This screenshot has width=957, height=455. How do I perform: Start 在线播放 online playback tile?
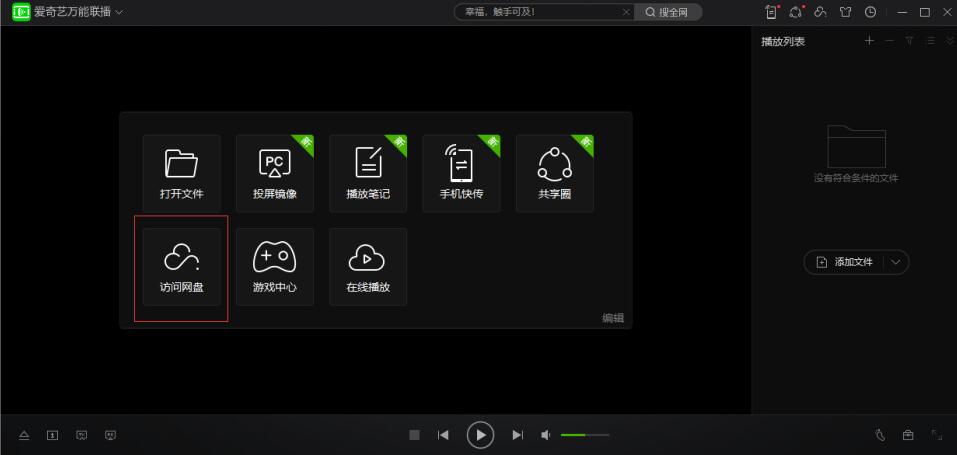(368, 267)
